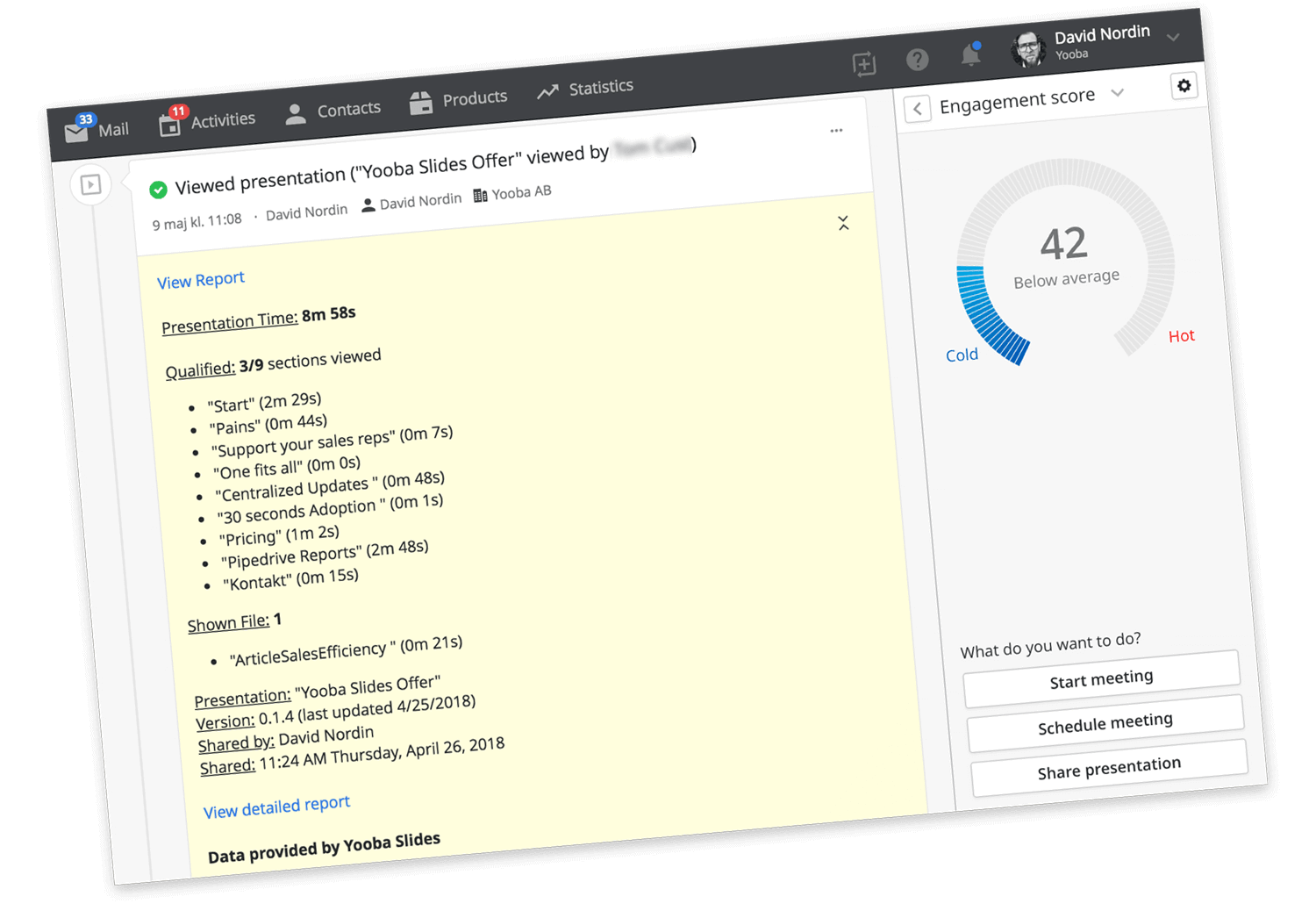Click the "Centralized Updates" section row

330,486
